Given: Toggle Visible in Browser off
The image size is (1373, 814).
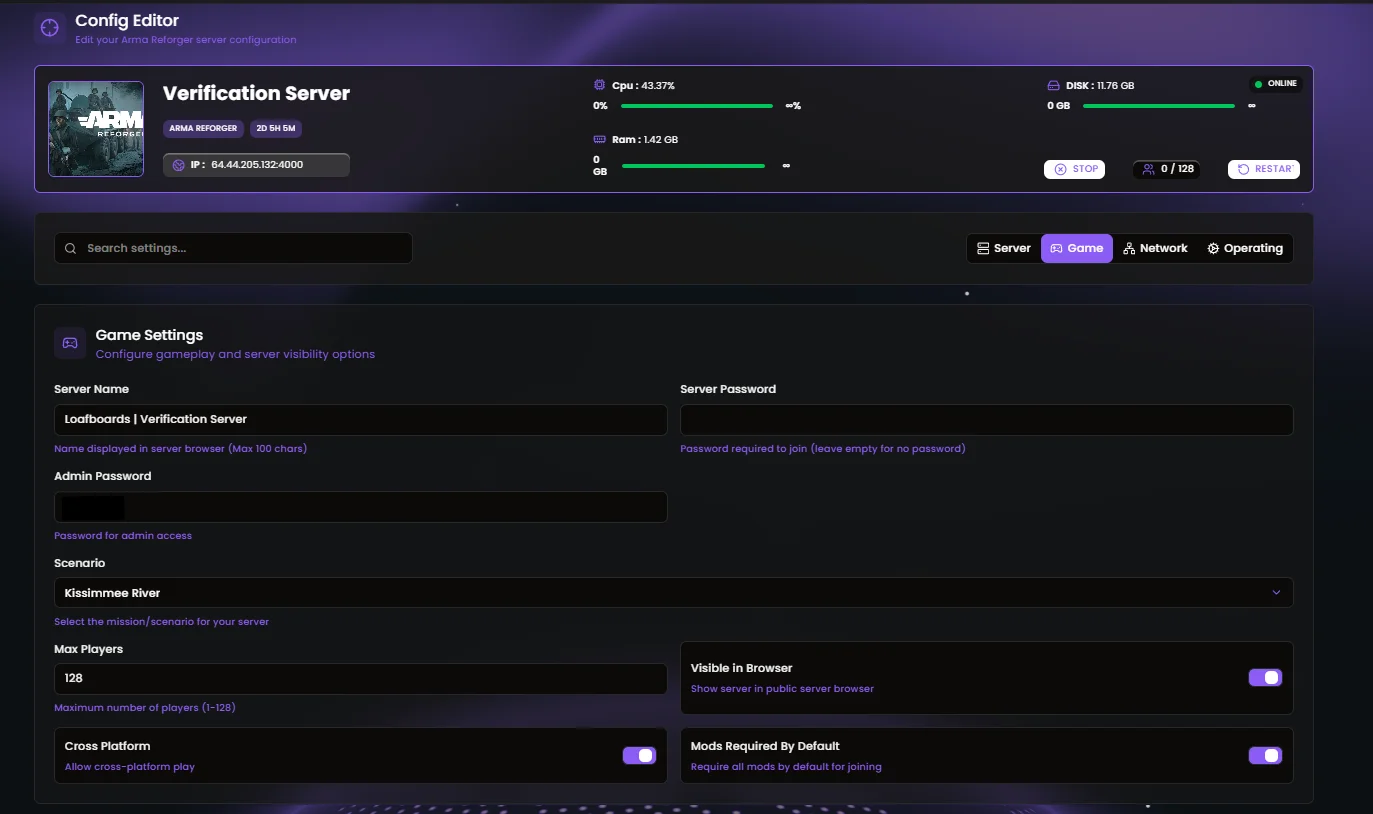Looking at the screenshot, I should (1265, 677).
